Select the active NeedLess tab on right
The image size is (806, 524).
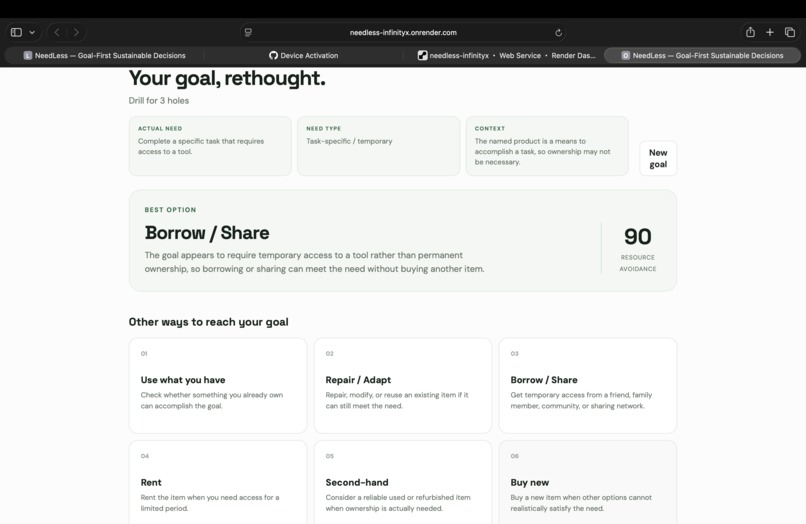tap(702, 55)
